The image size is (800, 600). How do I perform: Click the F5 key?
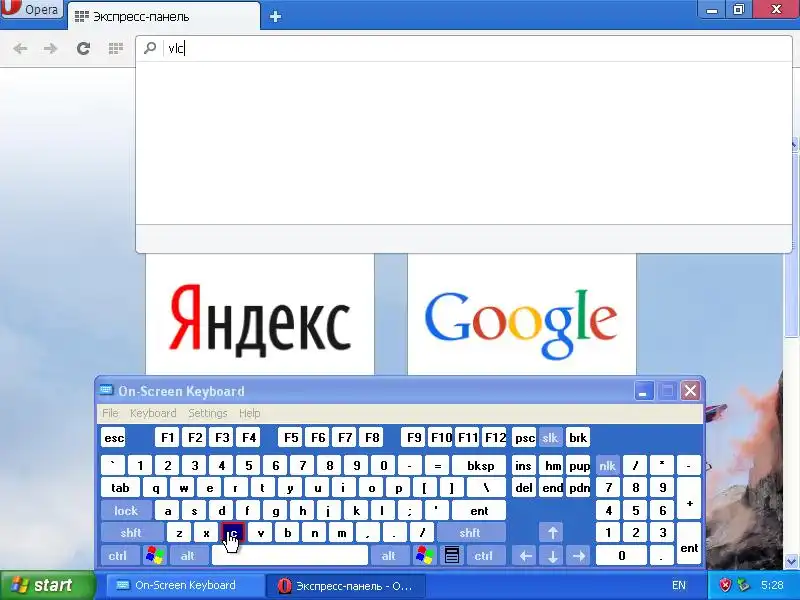[291, 438]
